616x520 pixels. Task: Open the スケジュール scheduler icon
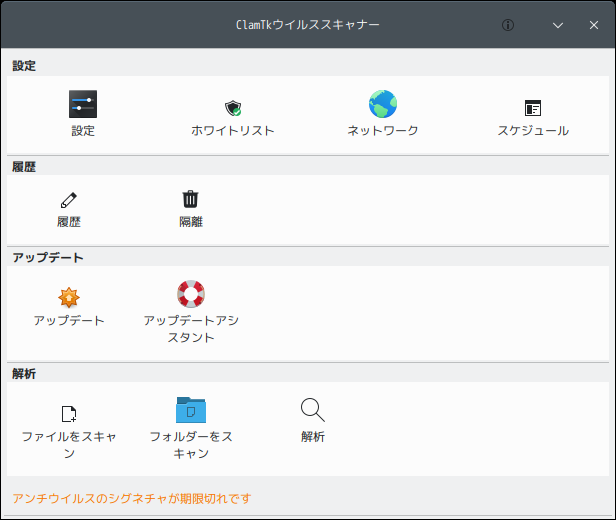tap(533, 108)
